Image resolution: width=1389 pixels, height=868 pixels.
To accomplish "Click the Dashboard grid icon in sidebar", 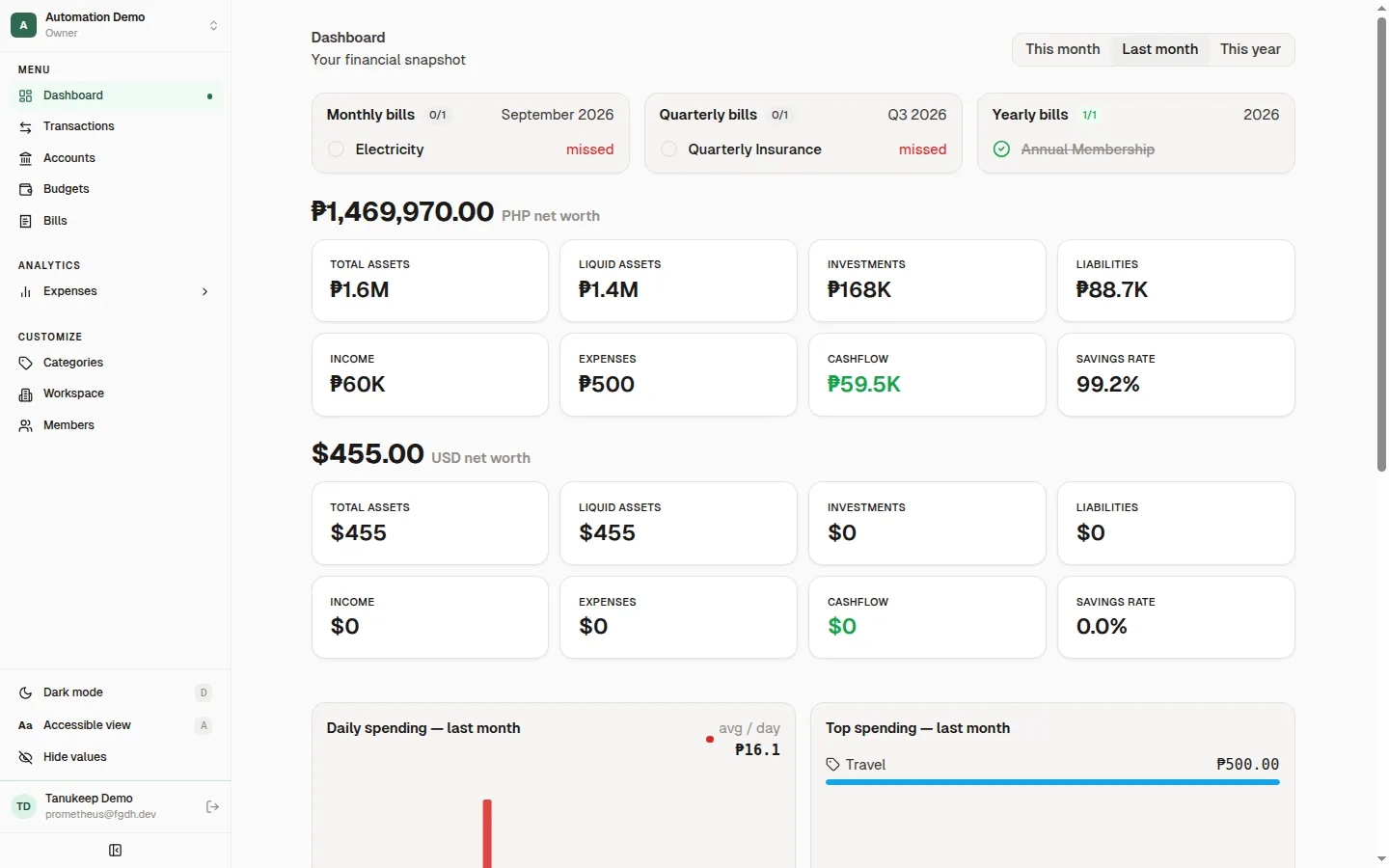I will pos(26,95).
